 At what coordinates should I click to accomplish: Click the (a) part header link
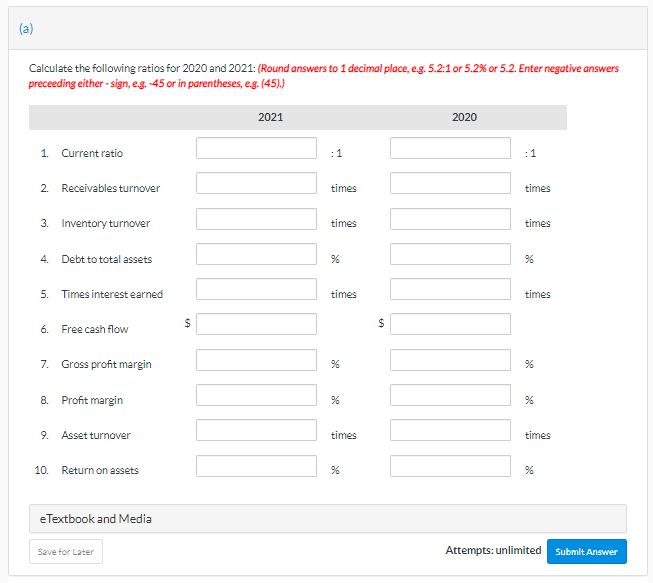26,28
